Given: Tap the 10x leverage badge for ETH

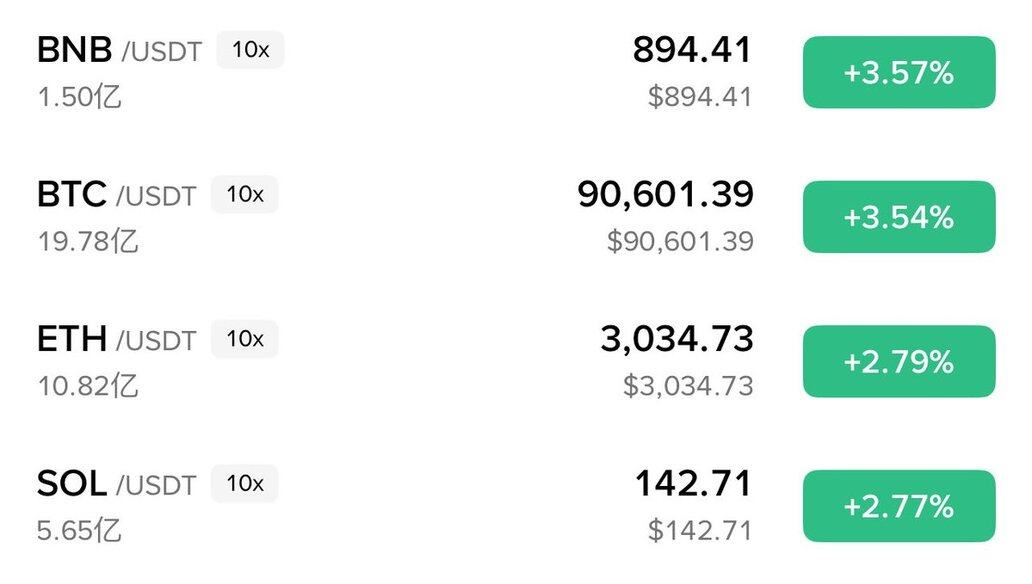Looking at the screenshot, I should 245,339.
